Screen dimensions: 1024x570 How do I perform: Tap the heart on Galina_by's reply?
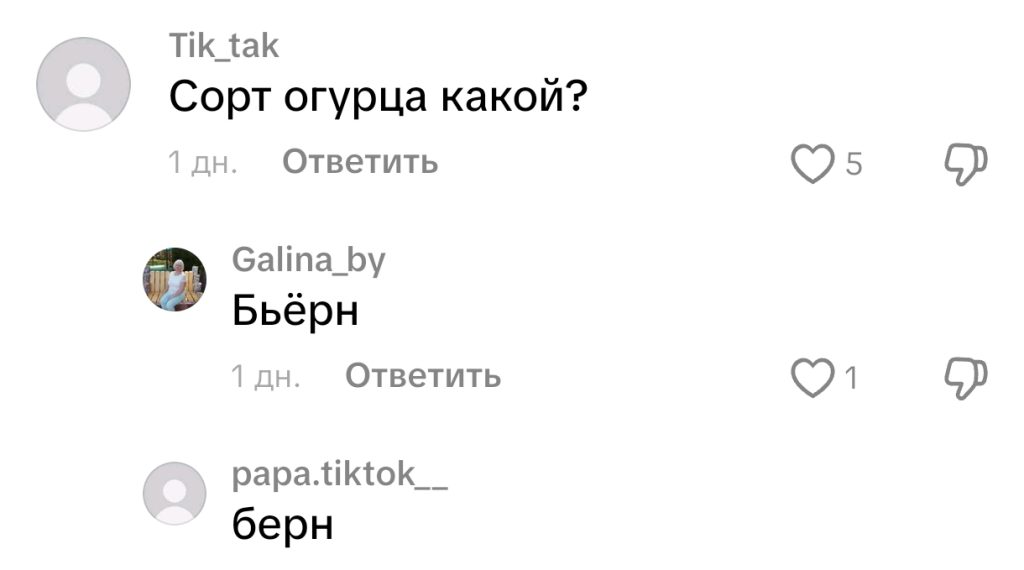812,379
